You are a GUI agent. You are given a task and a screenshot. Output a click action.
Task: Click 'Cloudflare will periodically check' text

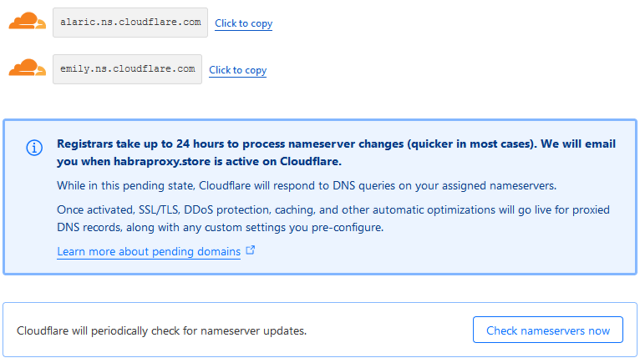[161, 330]
